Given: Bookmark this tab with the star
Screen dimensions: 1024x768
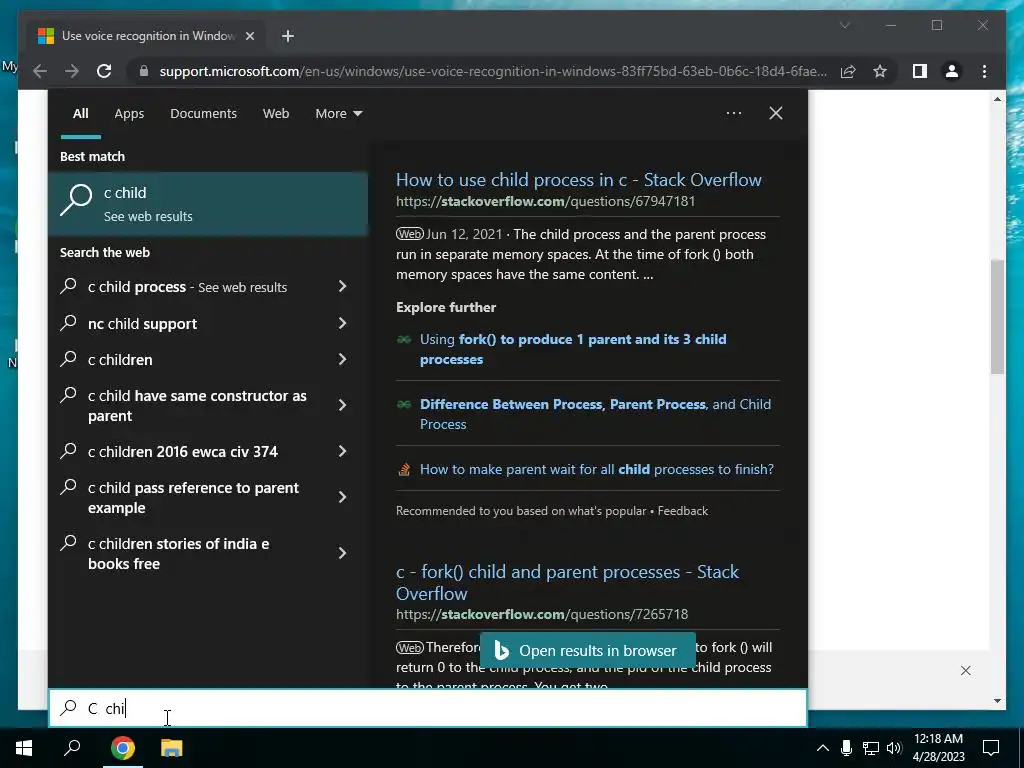Looking at the screenshot, I should coord(880,71).
